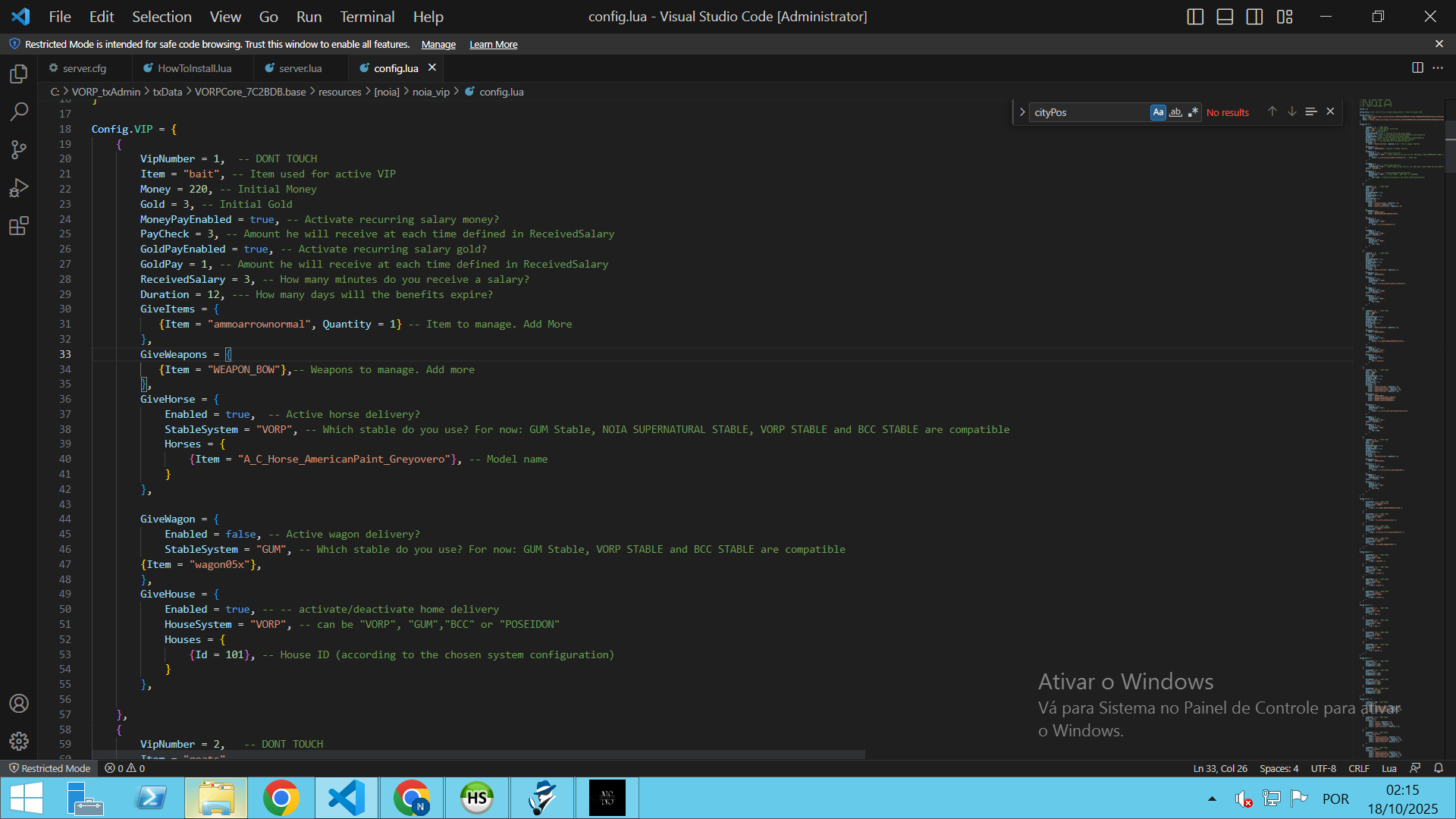The width and height of the screenshot is (1456, 819).
Task: Click the cityPos find input field
Action: (1088, 112)
